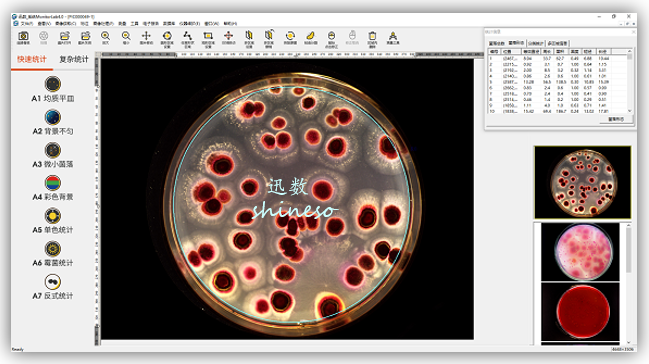The image size is (649, 364).
Task: Click the camera capture toolbar icon
Action: (23, 37)
